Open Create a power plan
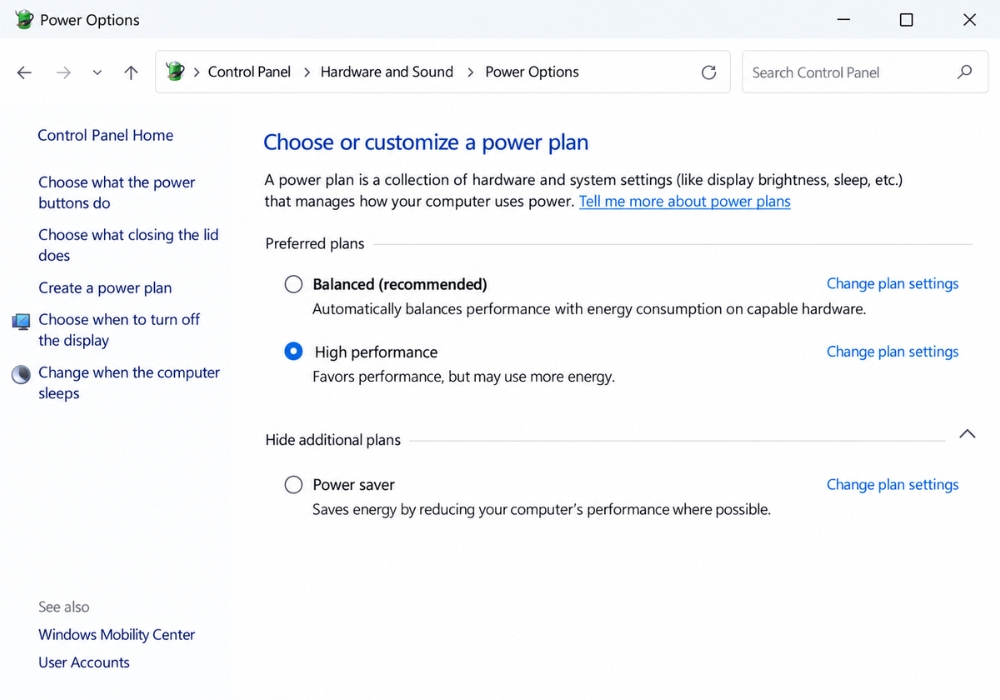Image resolution: width=1000 pixels, height=700 pixels. point(105,288)
